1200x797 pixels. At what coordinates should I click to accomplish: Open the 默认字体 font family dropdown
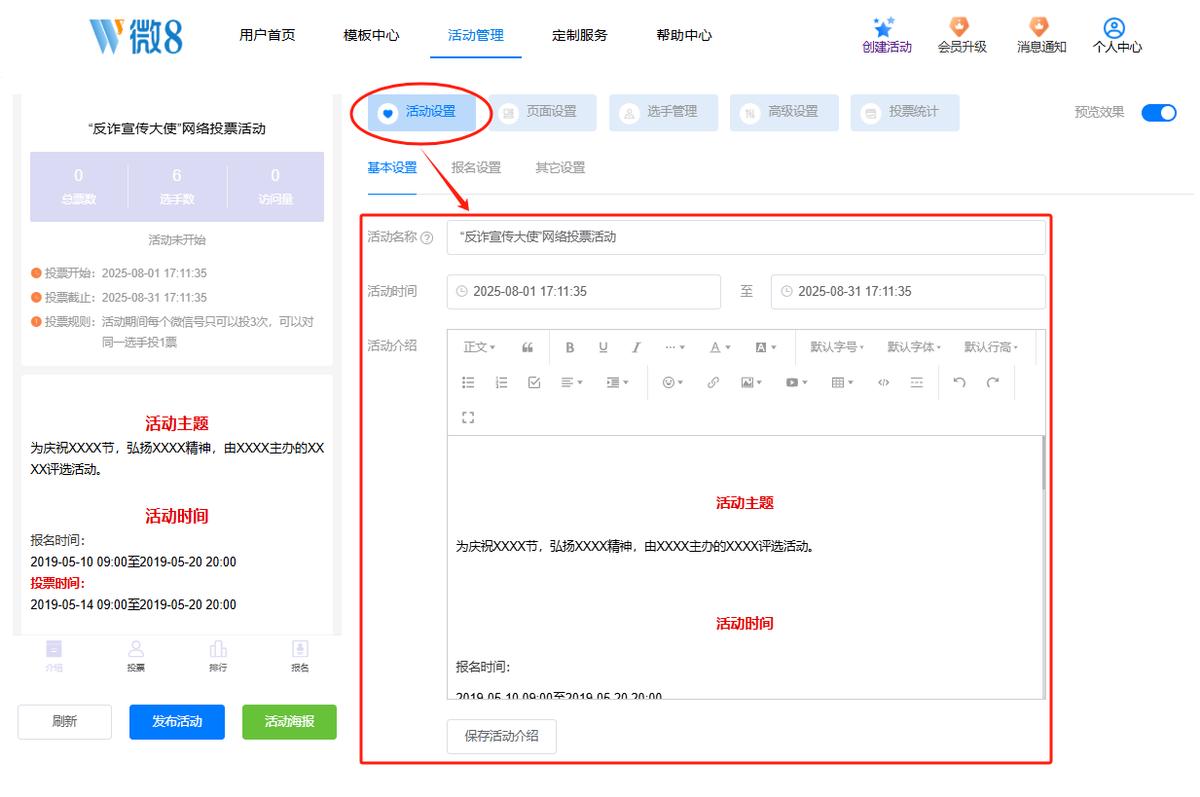pos(914,347)
